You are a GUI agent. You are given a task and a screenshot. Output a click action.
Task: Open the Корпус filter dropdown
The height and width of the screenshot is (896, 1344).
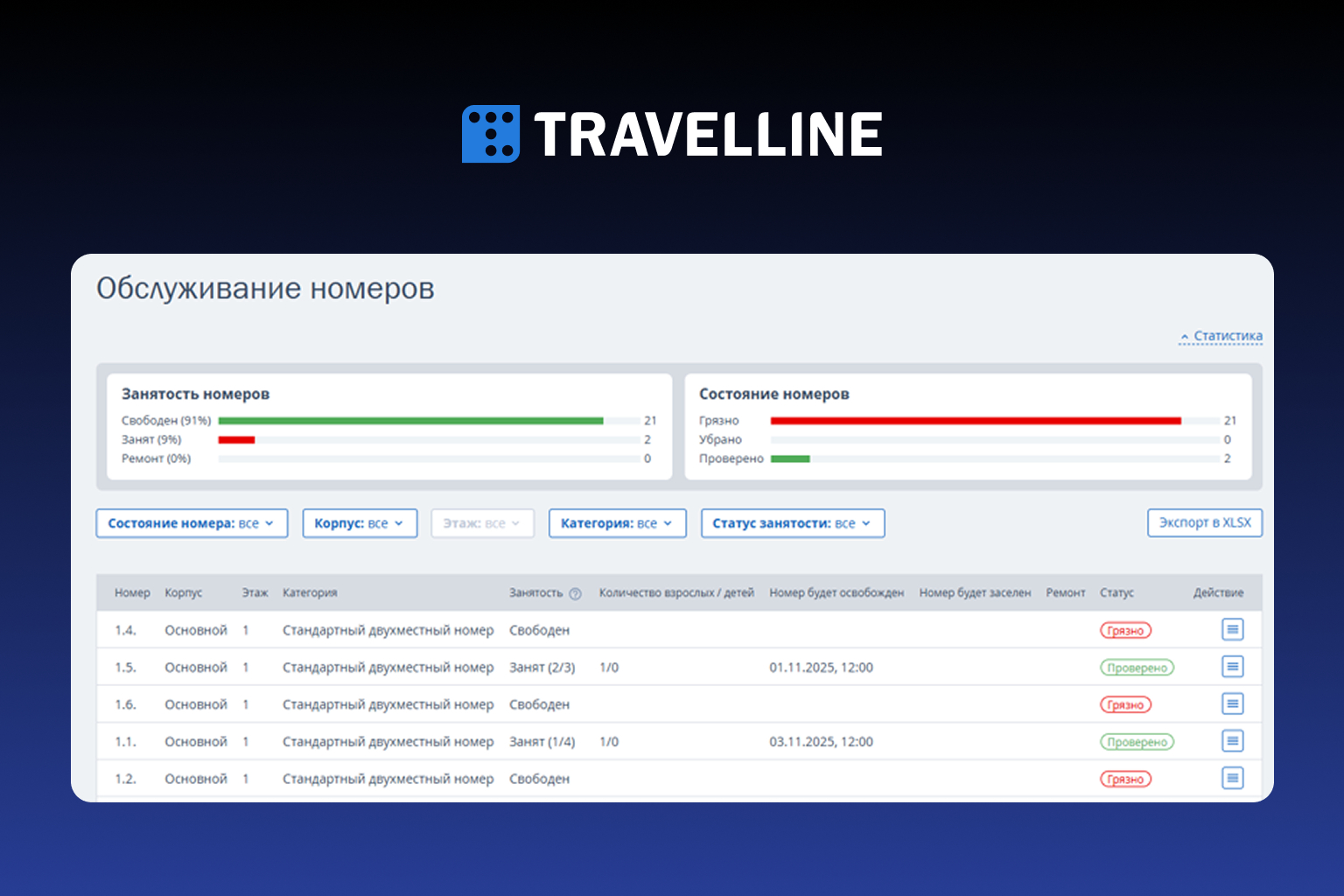tap(360, 523)
